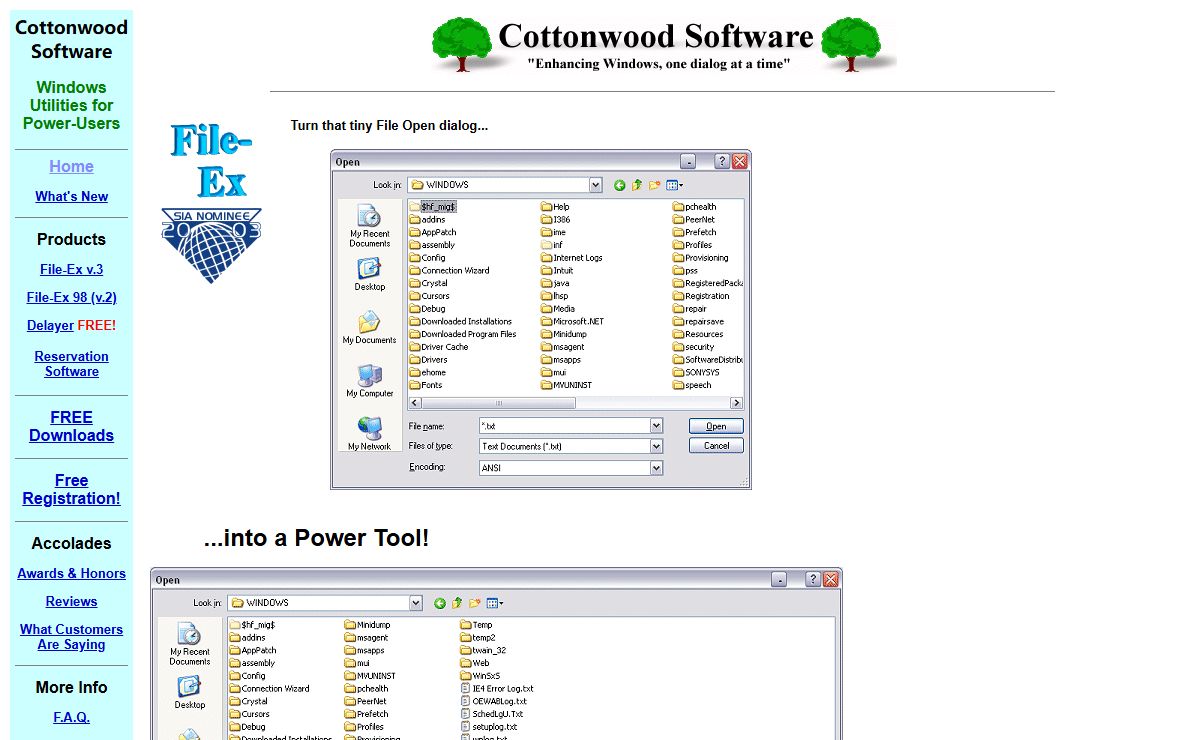Open the Reservation Software link
This screenshot has width=1200, height=740.
click(x=71, y=363)
